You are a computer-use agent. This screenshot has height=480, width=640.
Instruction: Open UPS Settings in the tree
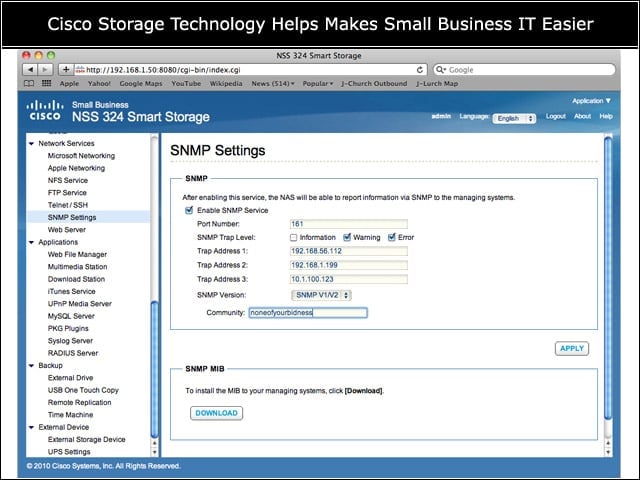[x=69, y=452]
